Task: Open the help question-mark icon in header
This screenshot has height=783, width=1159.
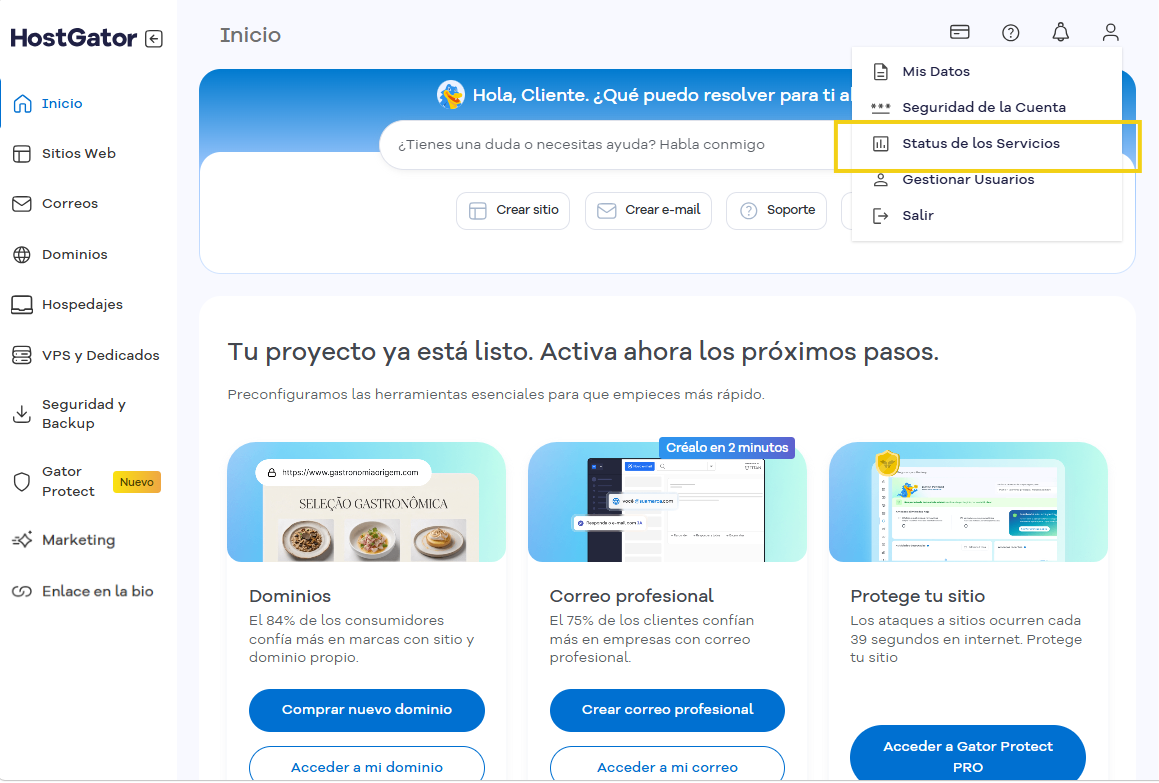Action: (1010, 33)
